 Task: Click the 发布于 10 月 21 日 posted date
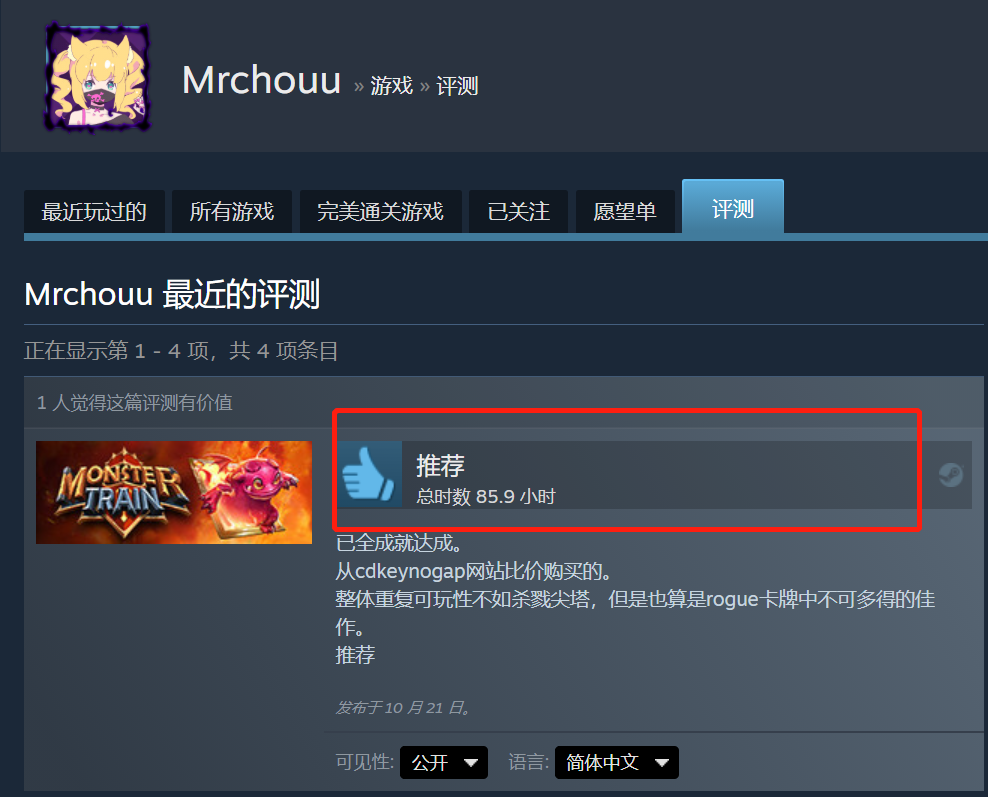(403, 708)
